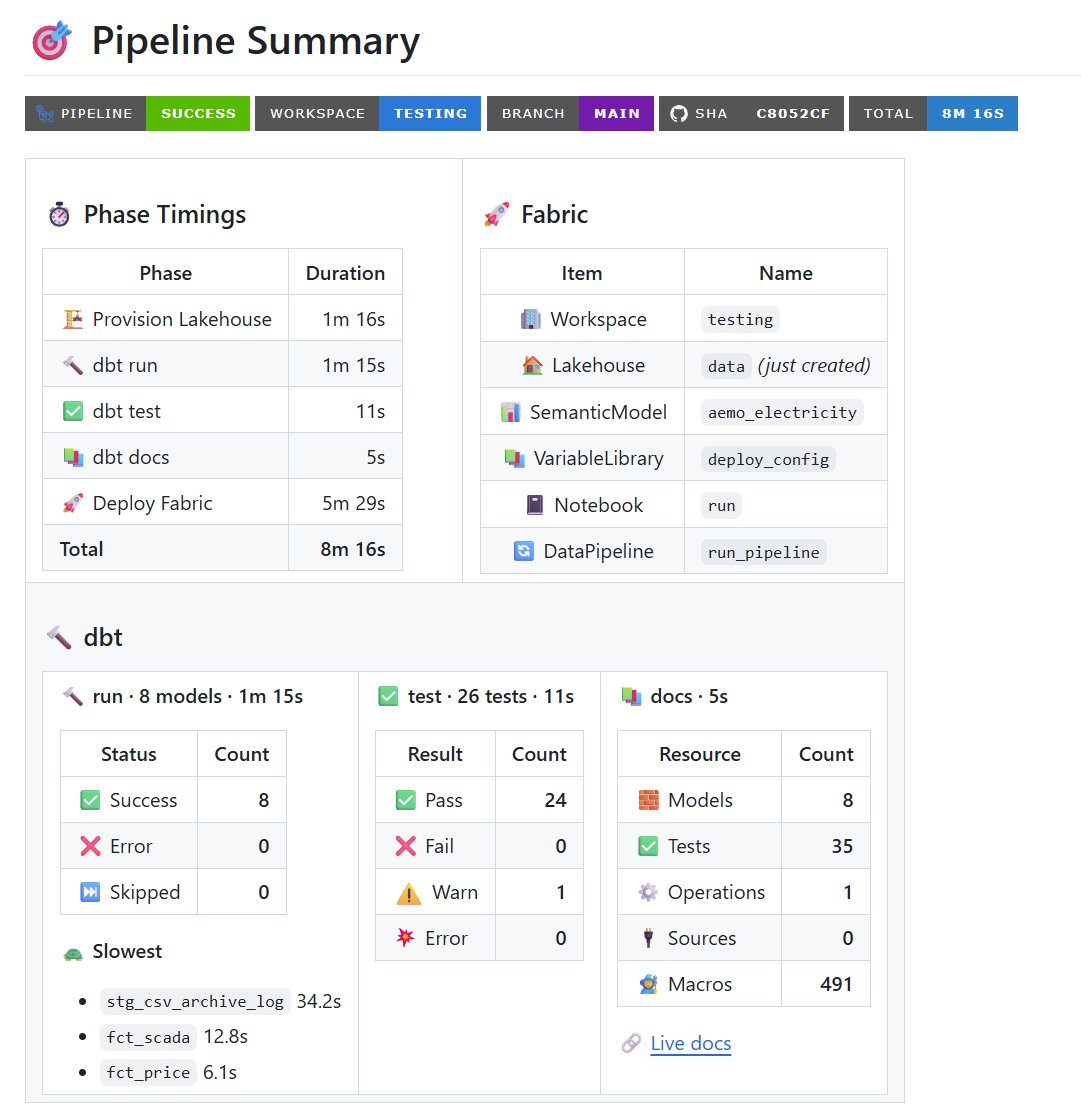The height and width of the screenshot is (1120, 1081).
Task: Click the mage icon beside Macros
Action: coord(648,984)
